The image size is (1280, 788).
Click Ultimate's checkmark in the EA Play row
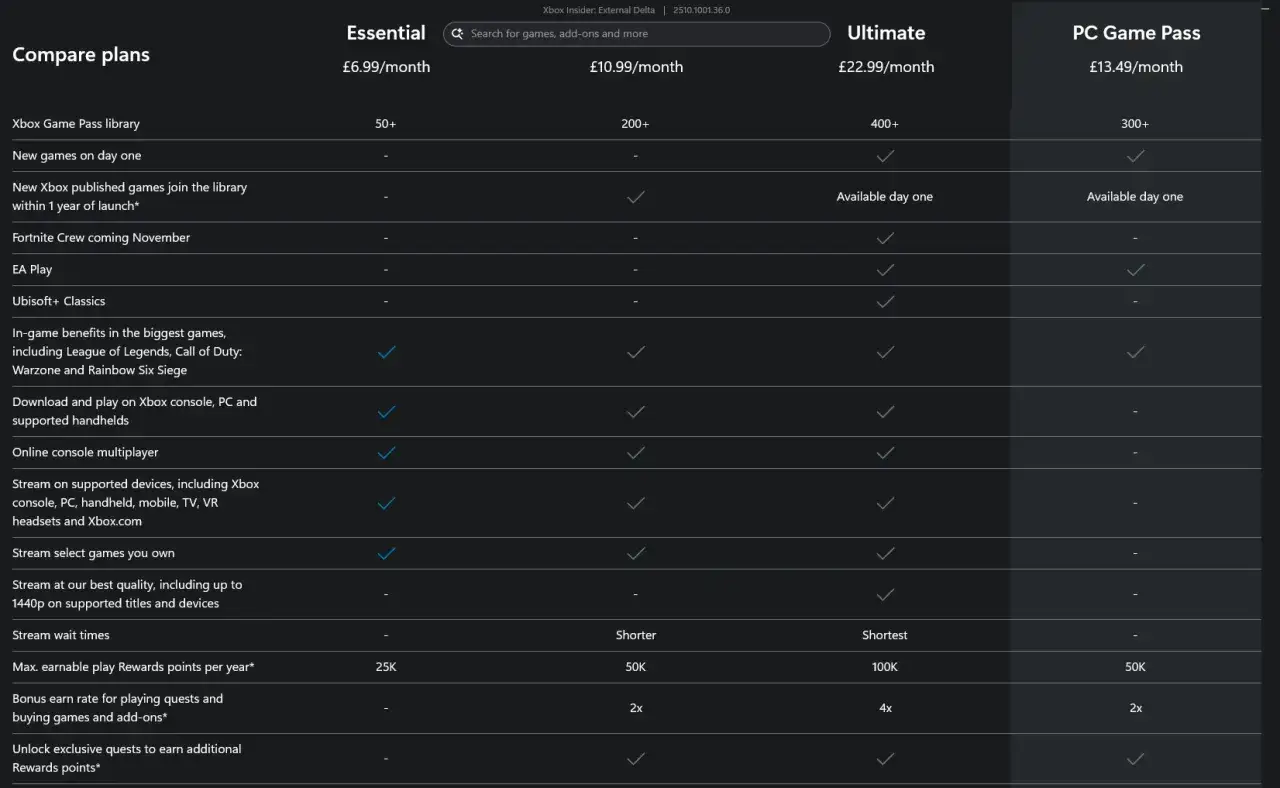(885, 270)
